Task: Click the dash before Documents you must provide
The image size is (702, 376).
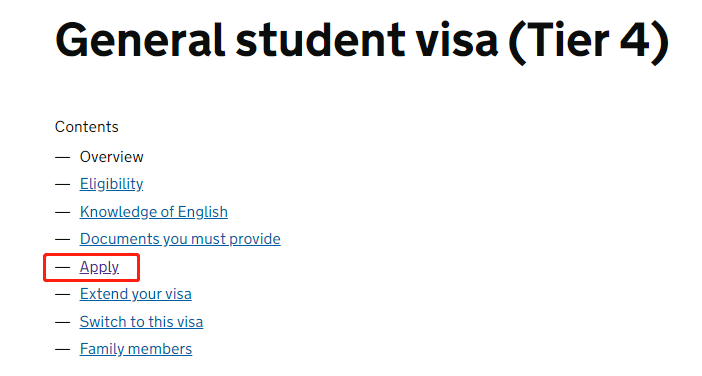Action: click(63, 239)
